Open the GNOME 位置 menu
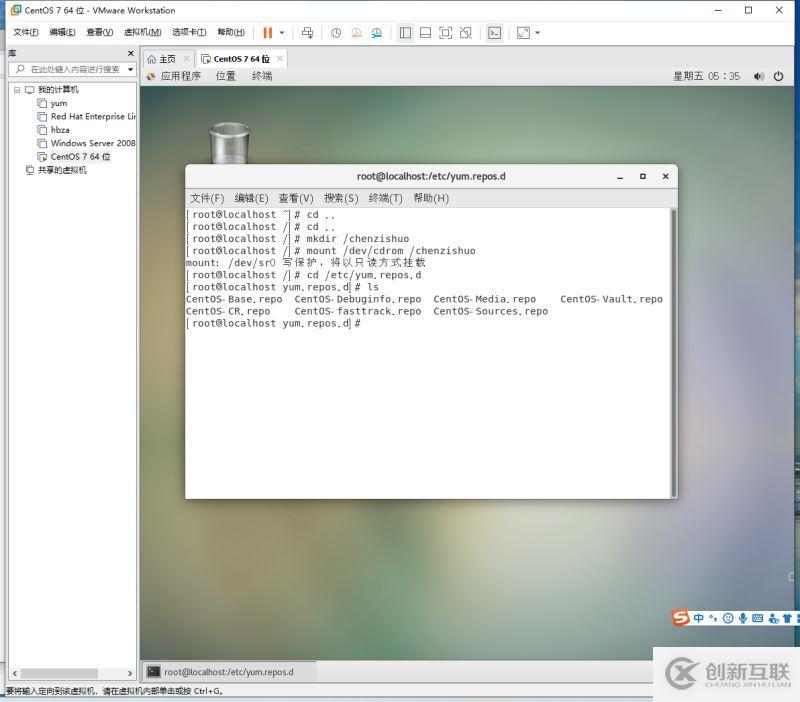Image resolution: width=800 pixels, height=702 pixels. click(226, 76)
